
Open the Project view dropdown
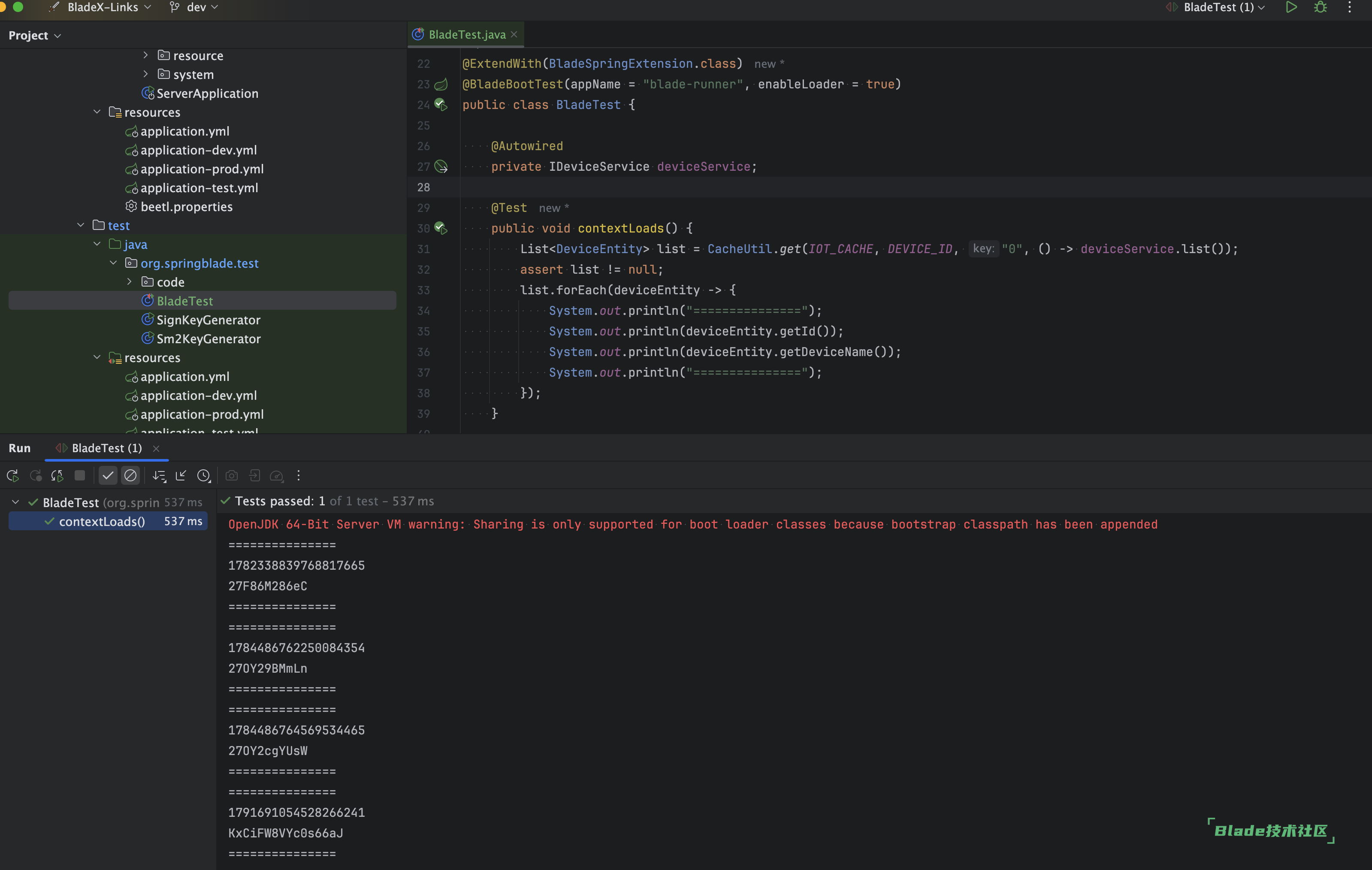point(35,35)
